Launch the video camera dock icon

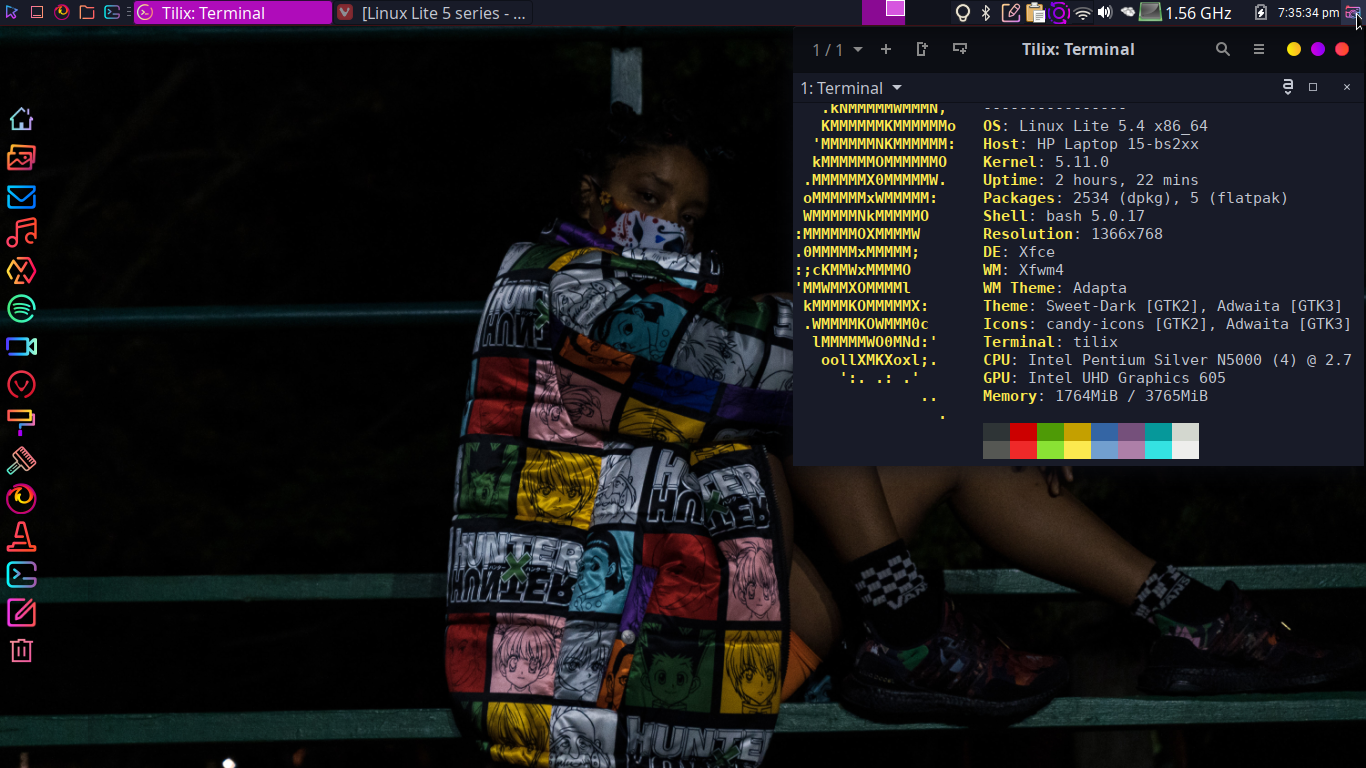click(x=22, y=346)
